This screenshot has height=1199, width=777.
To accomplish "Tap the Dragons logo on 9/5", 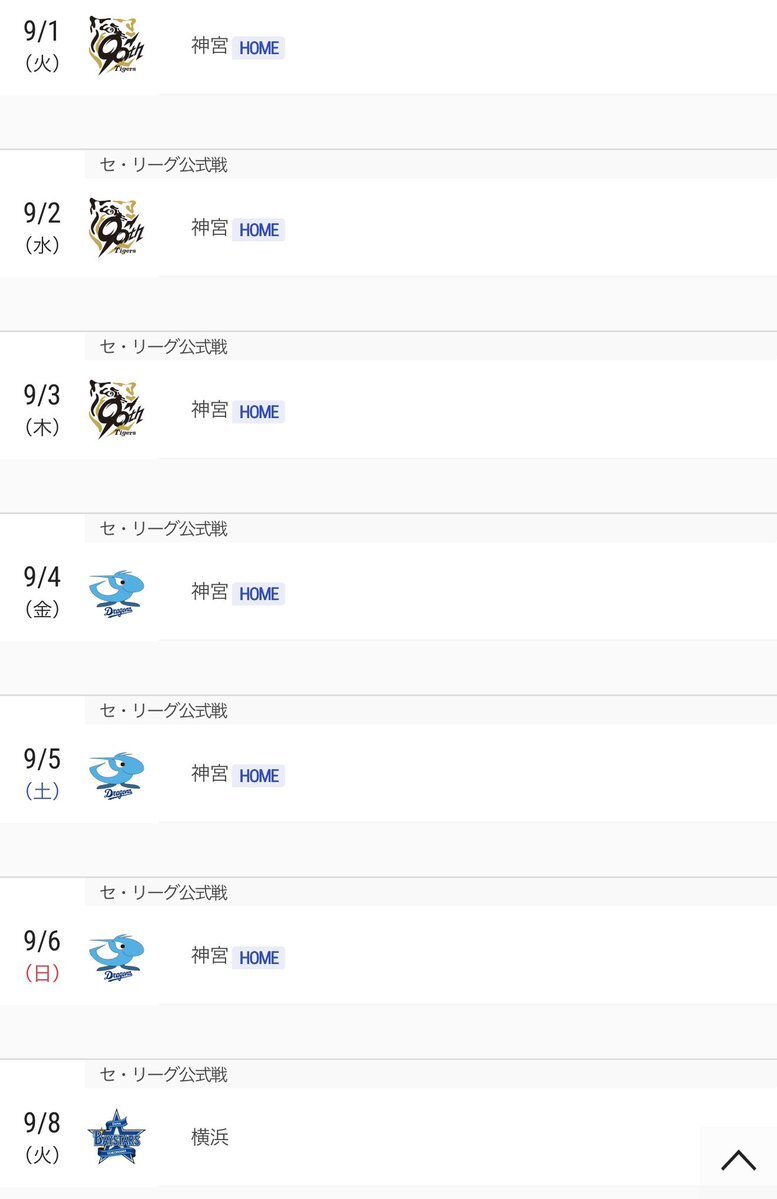I will (116, 775).
